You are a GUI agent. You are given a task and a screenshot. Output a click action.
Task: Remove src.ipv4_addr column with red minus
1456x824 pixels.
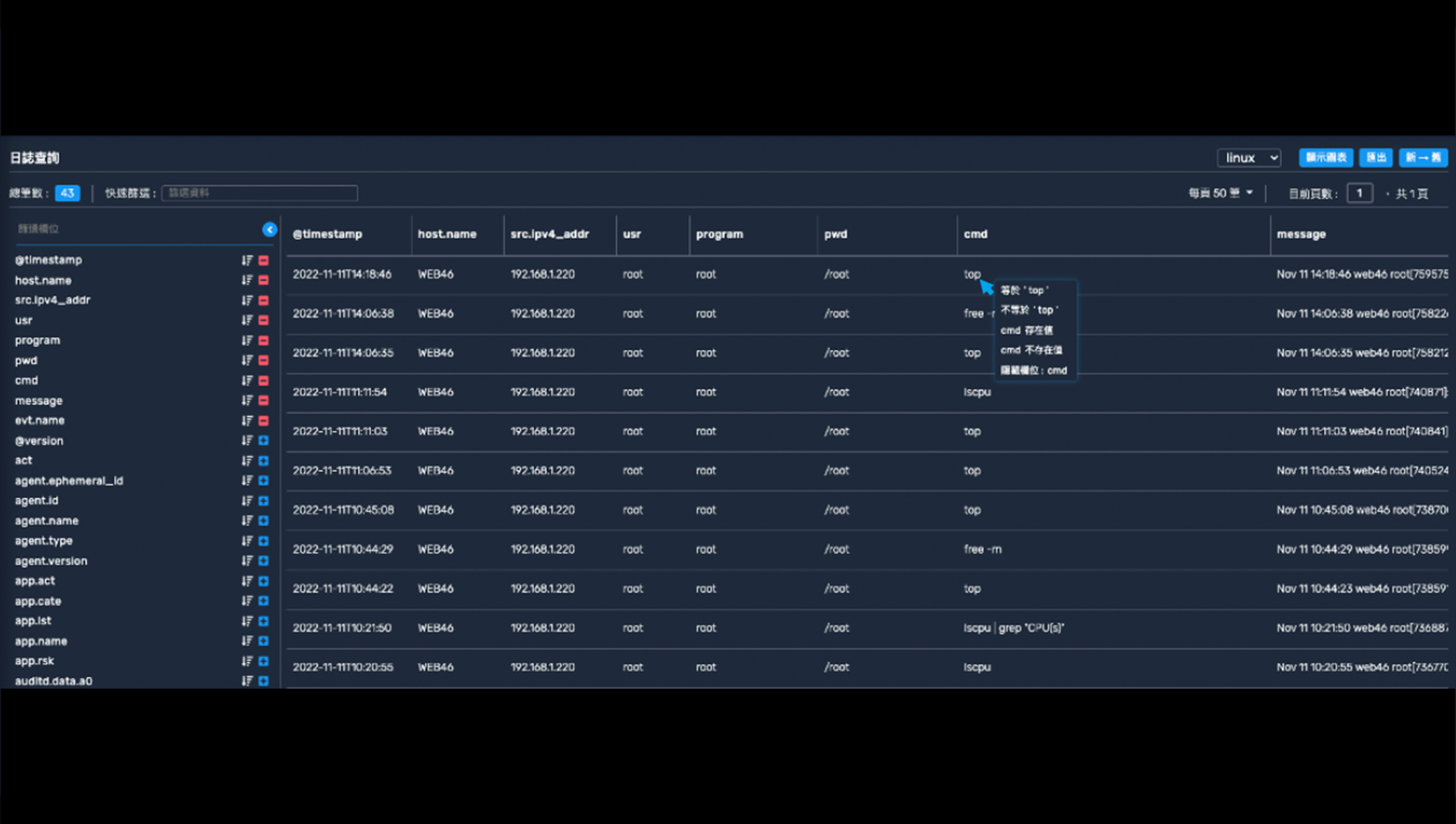pyautogui.click(x=263, y=301)
